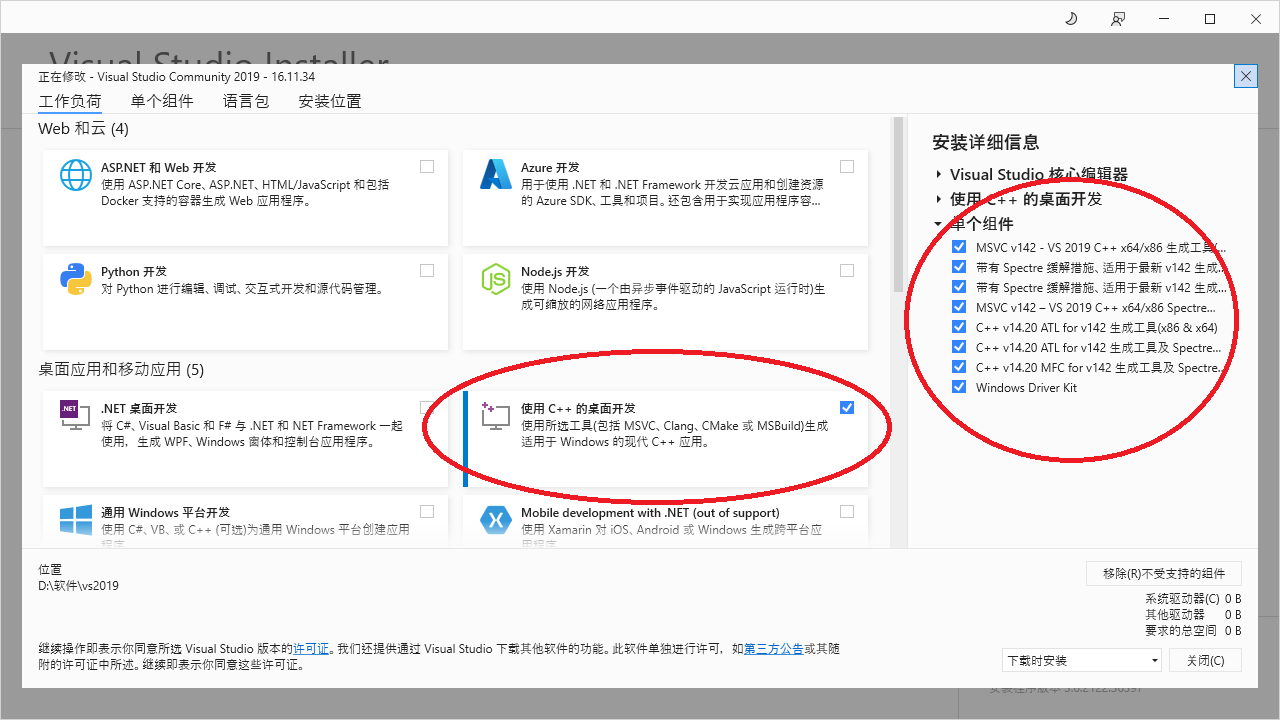The height and width of the screenshot is (720, 1280).
Task: Uncheck the 使用 C++ 的桌面开发 workload checkbox
Action: (847, 407)
